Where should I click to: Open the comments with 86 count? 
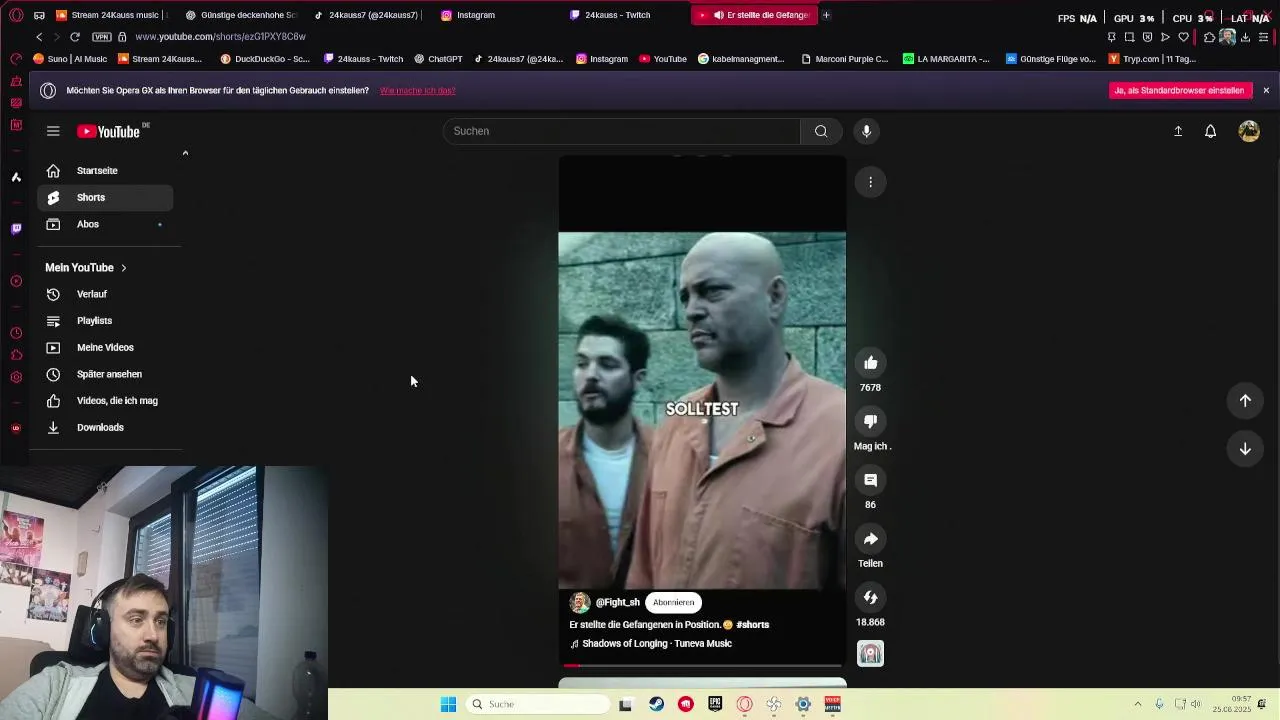(x=871, y=480)
